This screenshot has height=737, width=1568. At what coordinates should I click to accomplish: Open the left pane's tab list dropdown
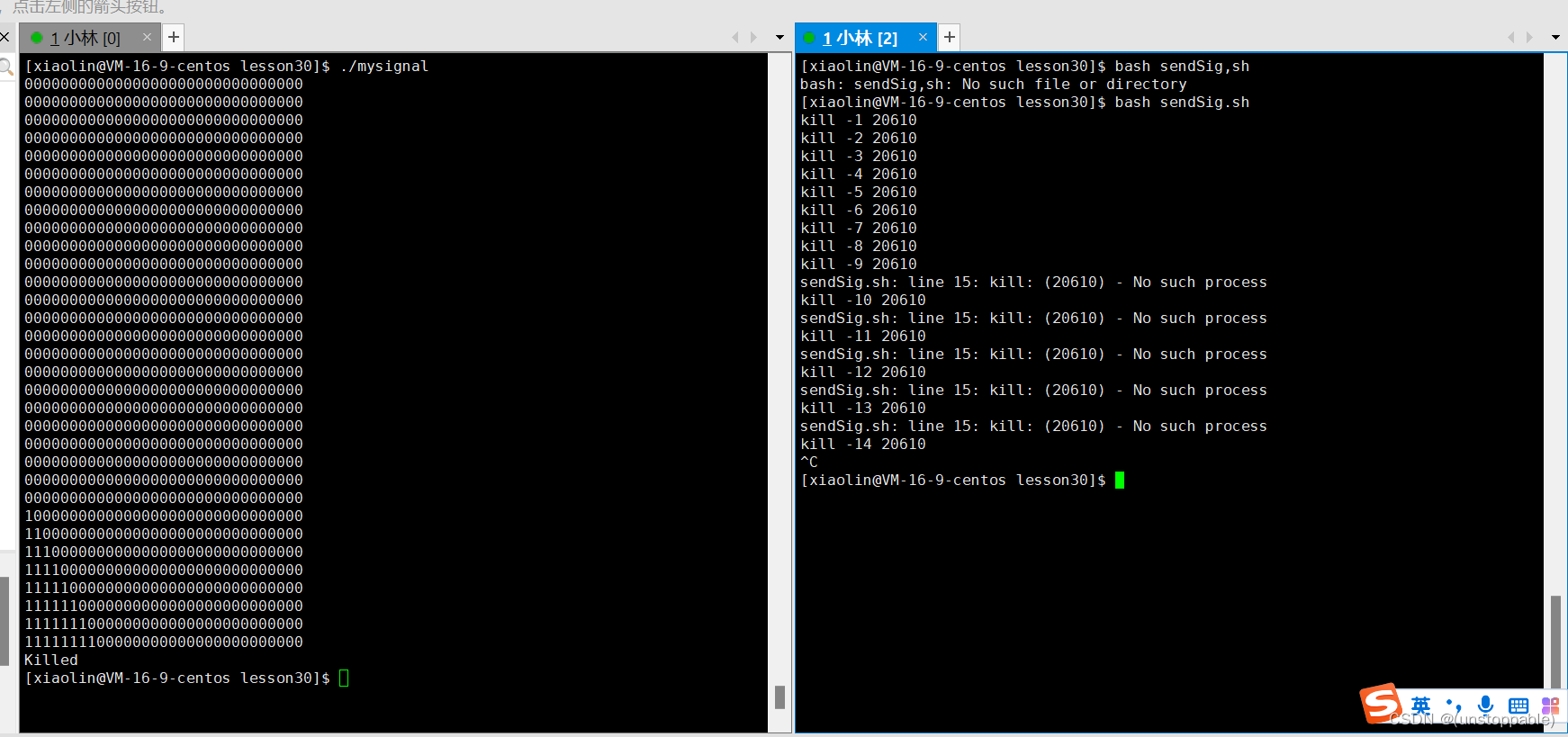(779, 38)
